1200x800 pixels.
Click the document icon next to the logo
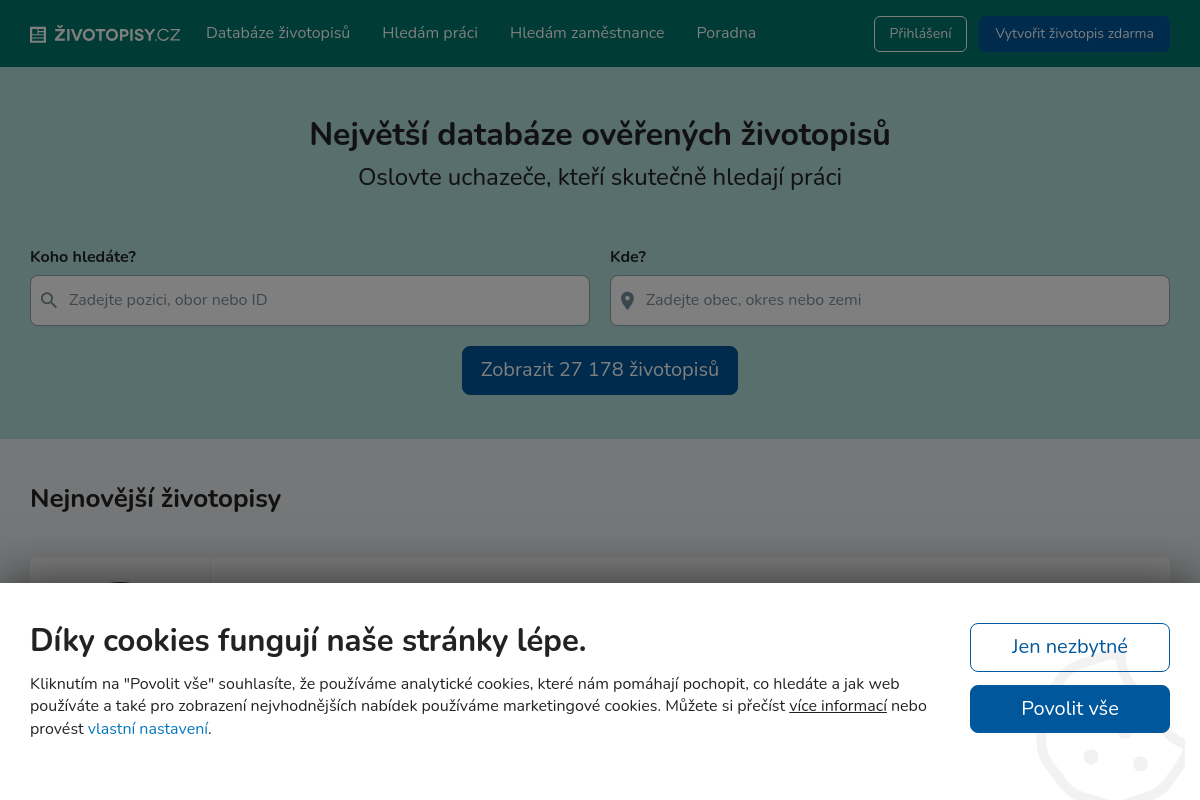pyautogui.click(x=37, y=33)
